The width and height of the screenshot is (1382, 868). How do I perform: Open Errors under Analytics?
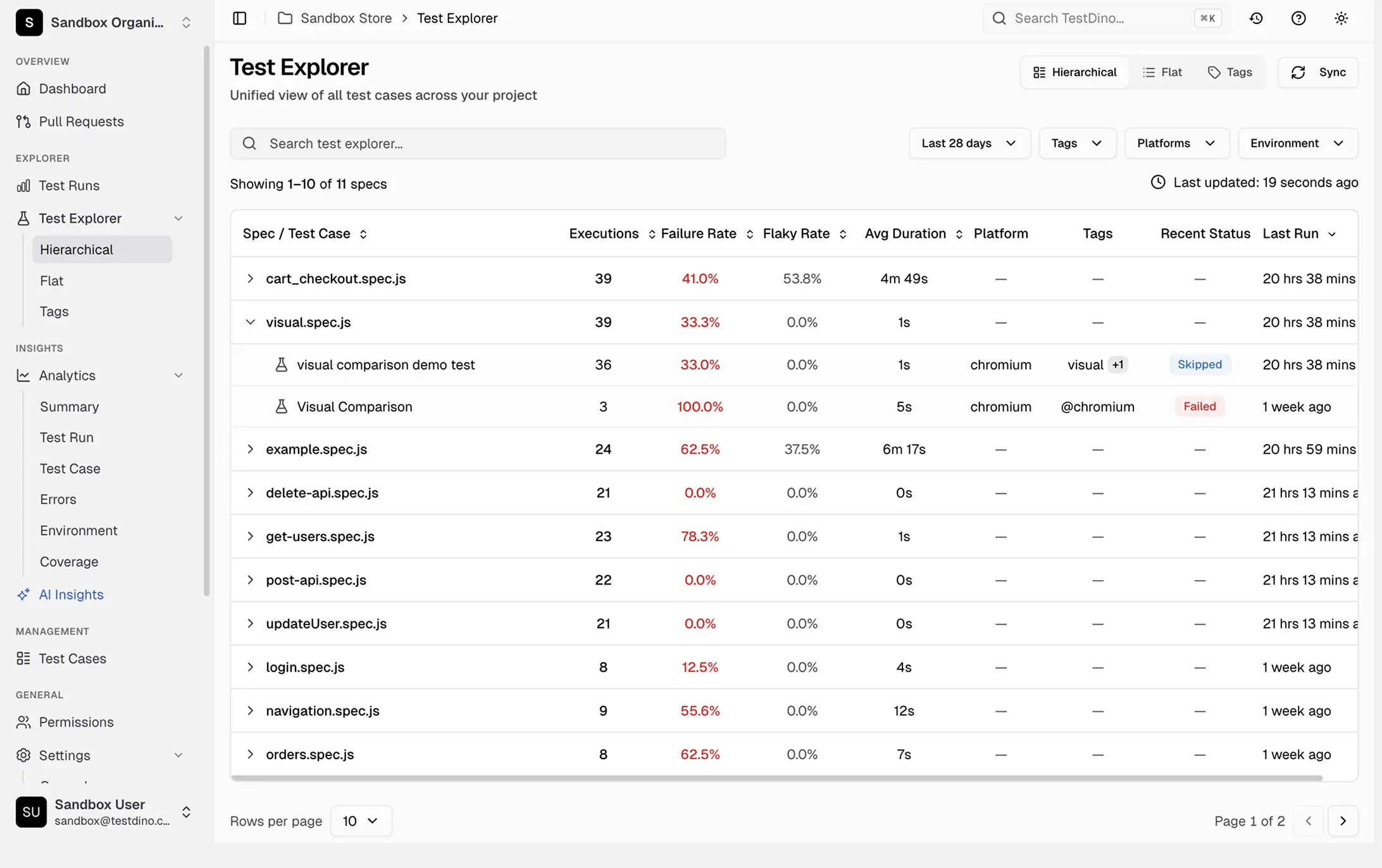(x=58, y=500)
